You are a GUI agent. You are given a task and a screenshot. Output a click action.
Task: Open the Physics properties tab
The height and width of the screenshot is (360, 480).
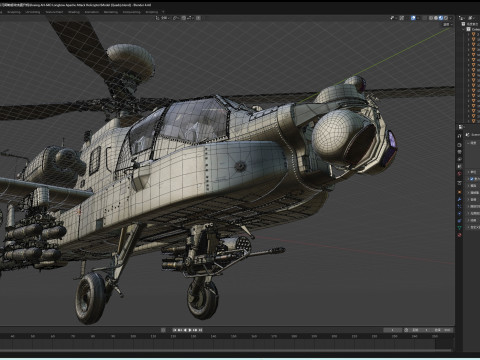[459, 213]
